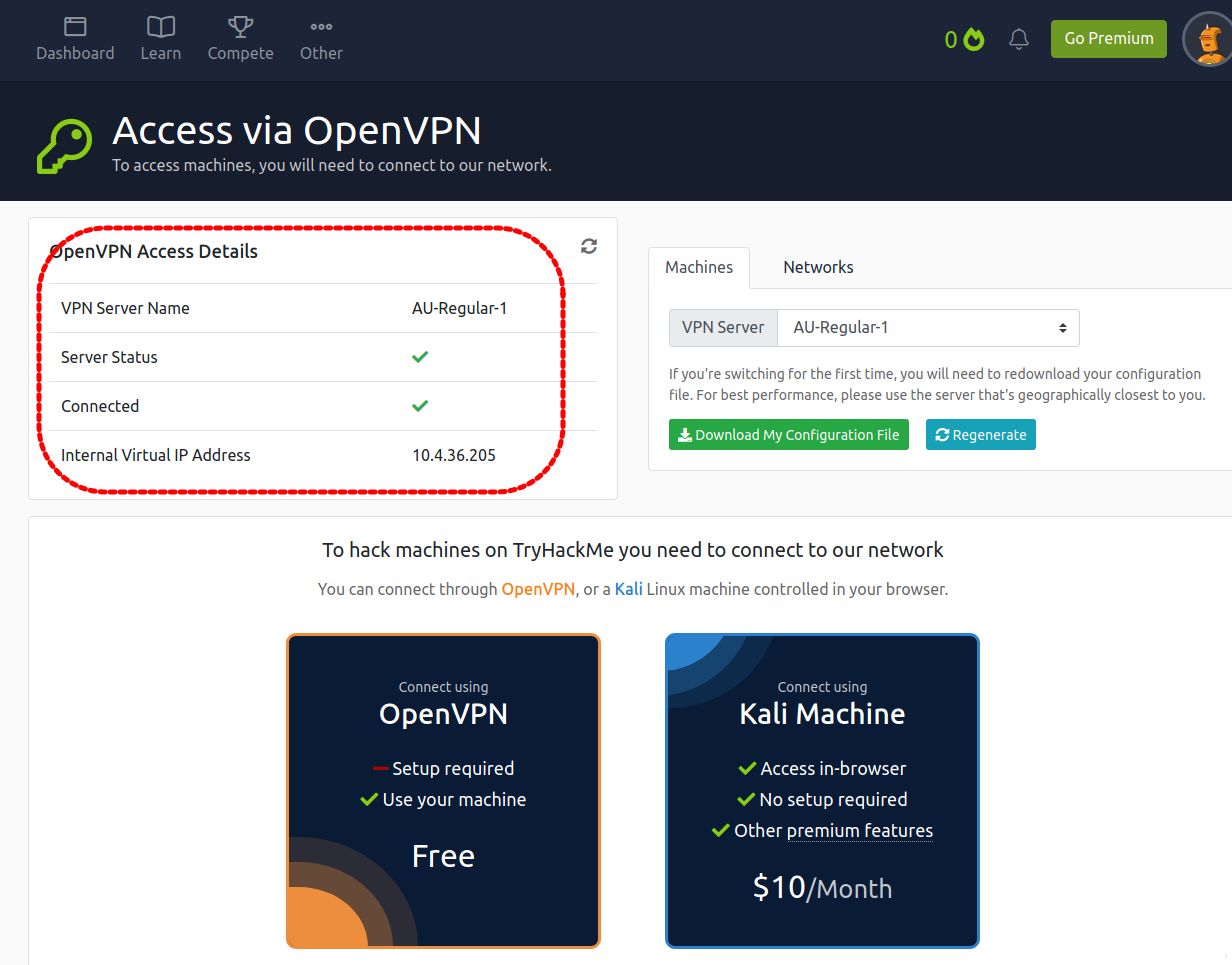Click the Internal Virtual IP Address label
Viewport: 1232px width, 965px height.
point(156,455)
